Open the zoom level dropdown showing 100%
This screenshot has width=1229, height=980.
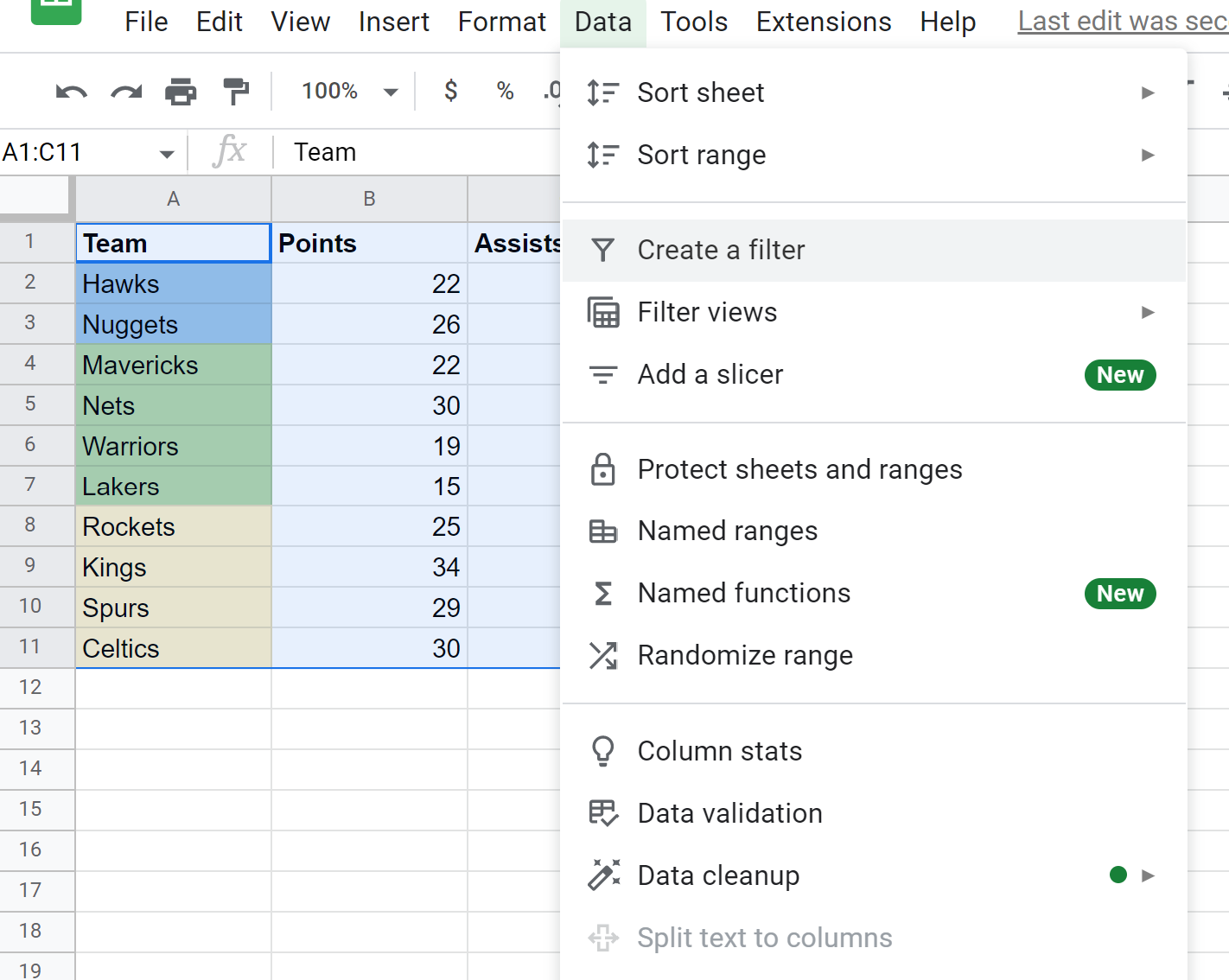point(346,91)
